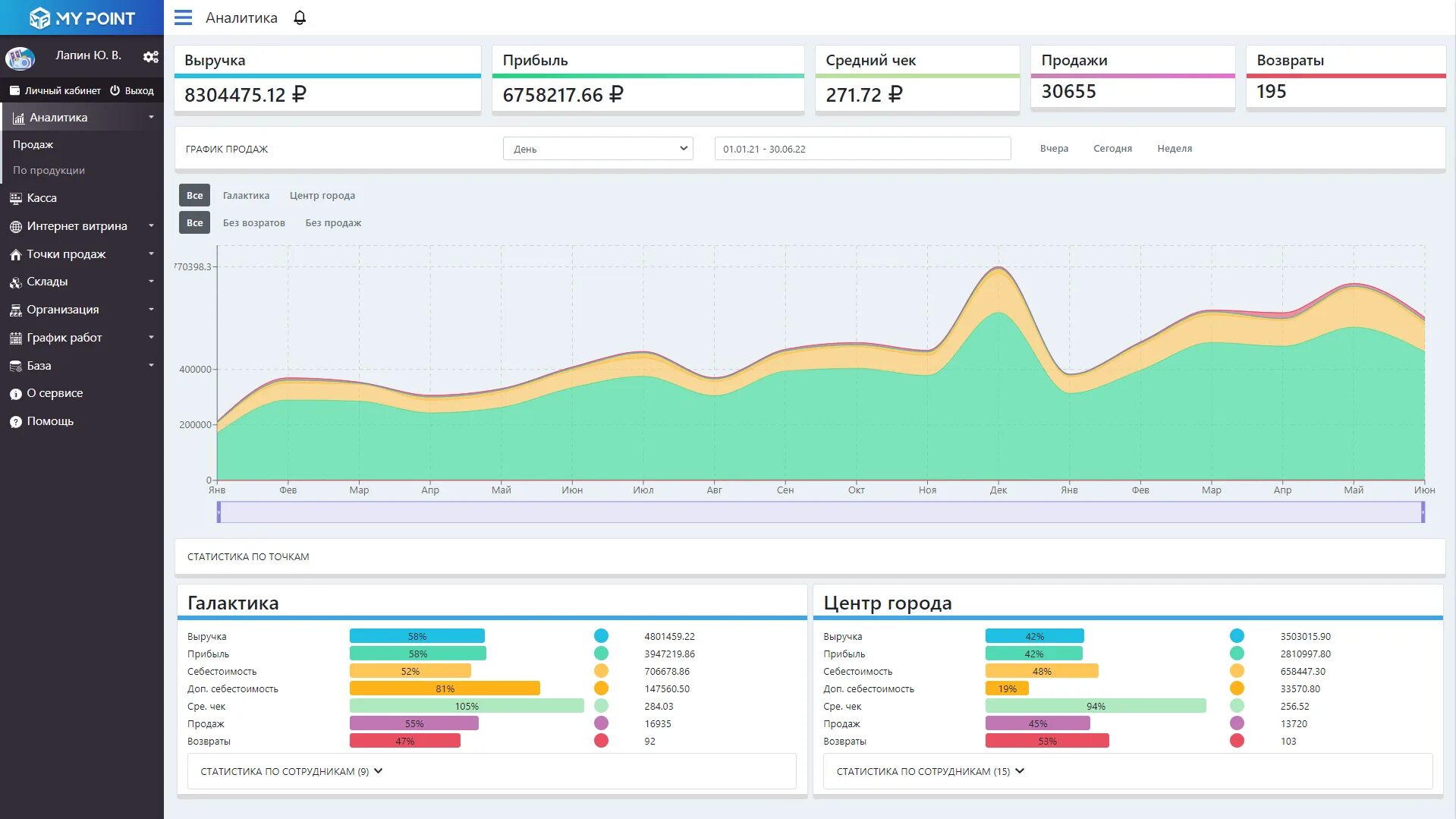This screenshot has height=819, width=1456.
Task: Click left handle of chart range slider
Action: (219, 512)
